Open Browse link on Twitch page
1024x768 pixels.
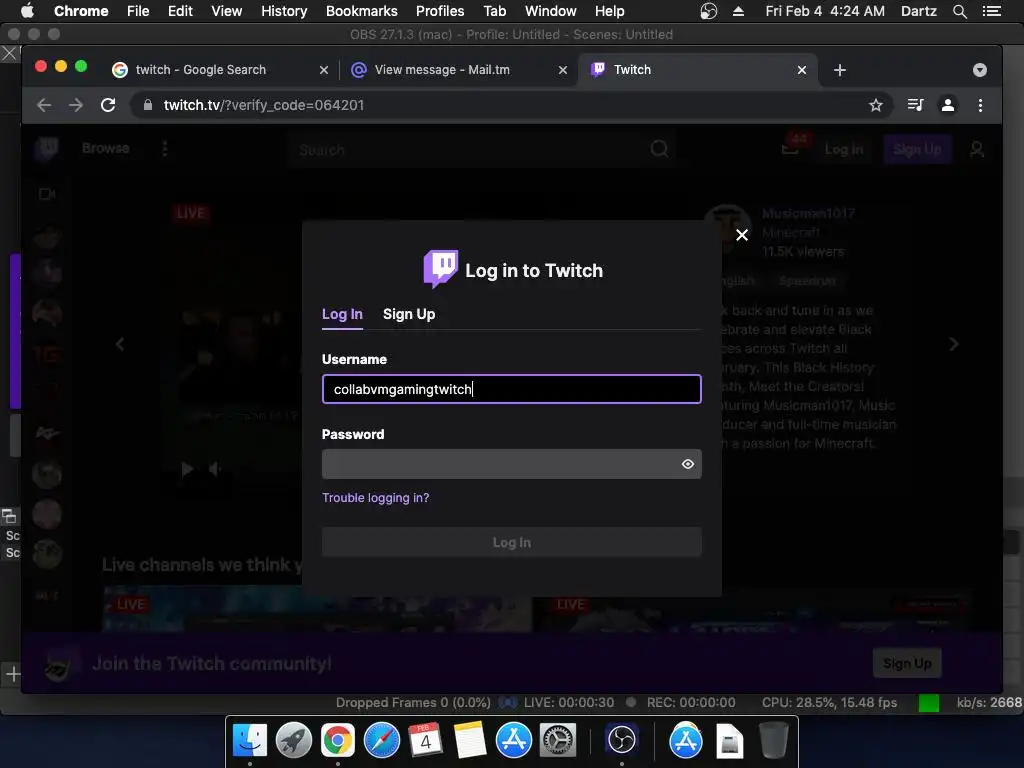(x=106, y=148)
